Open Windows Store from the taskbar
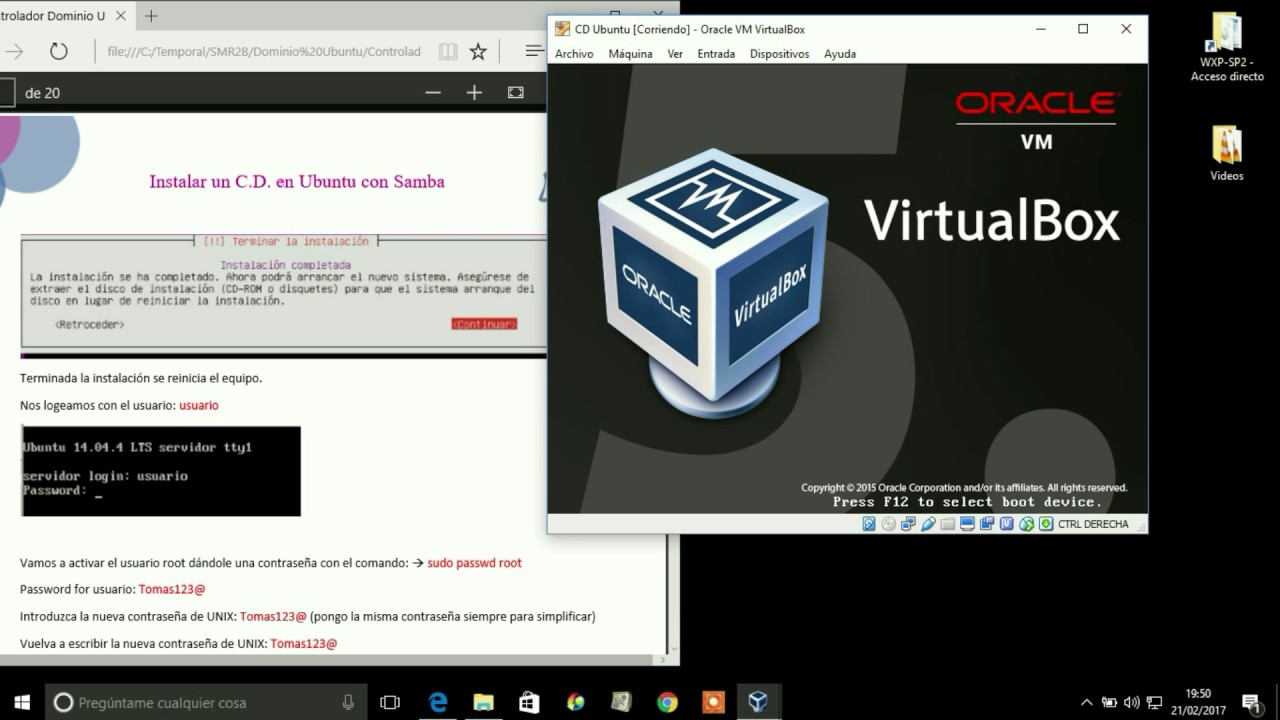The width and height of the screenshot is (1280, 720). pyautogui.click(x=529, y=702)
